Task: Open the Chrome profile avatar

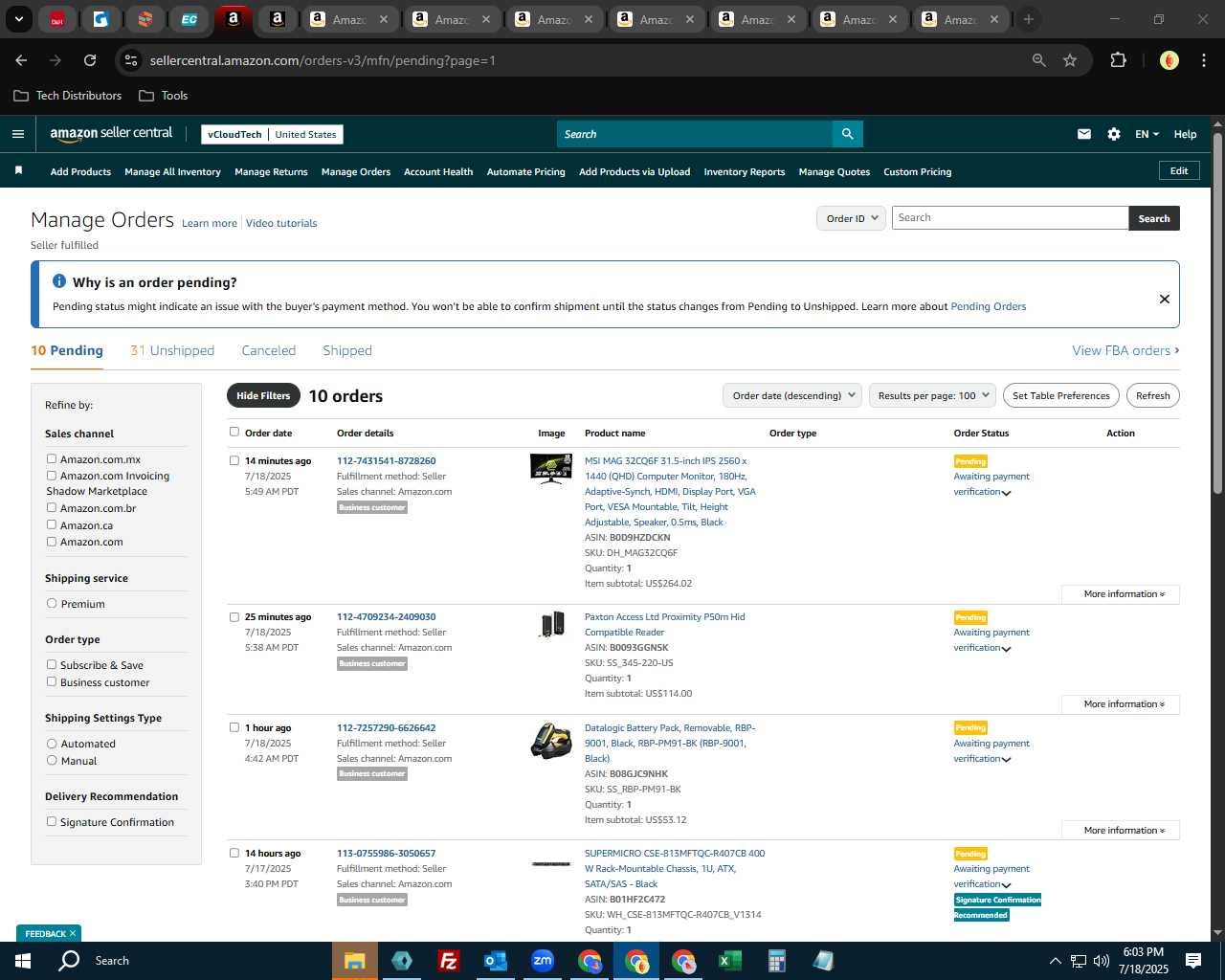Action: point(1169,60)
